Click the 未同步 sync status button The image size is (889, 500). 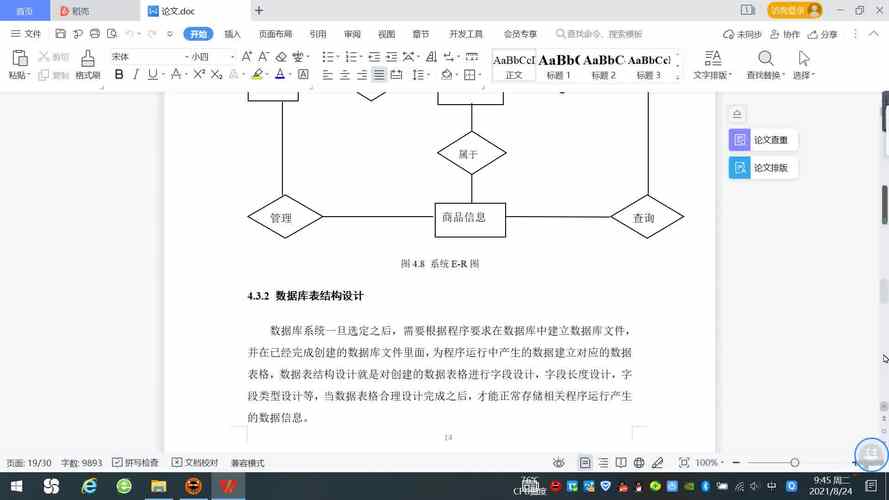tap(742, 35)
